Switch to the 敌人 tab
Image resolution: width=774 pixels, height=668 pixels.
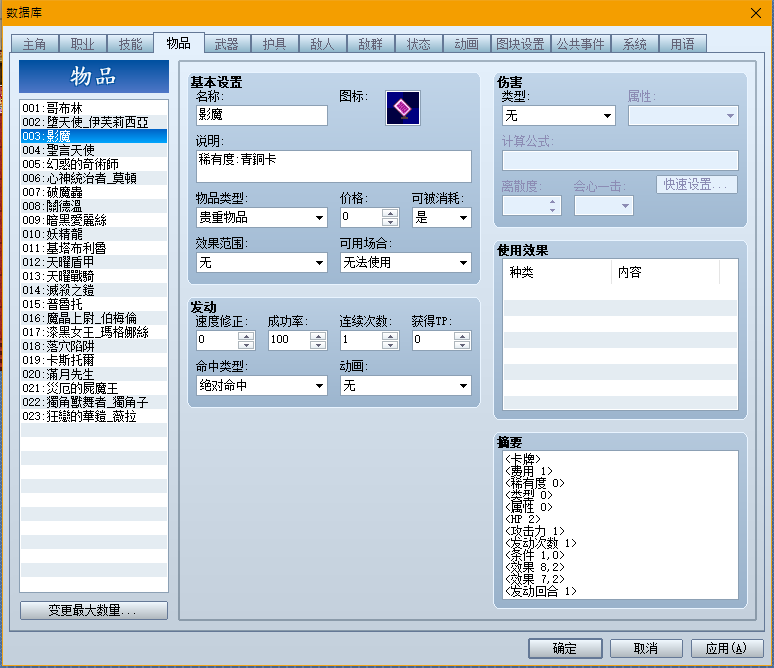pyautogui.click(x=322, y=44)
